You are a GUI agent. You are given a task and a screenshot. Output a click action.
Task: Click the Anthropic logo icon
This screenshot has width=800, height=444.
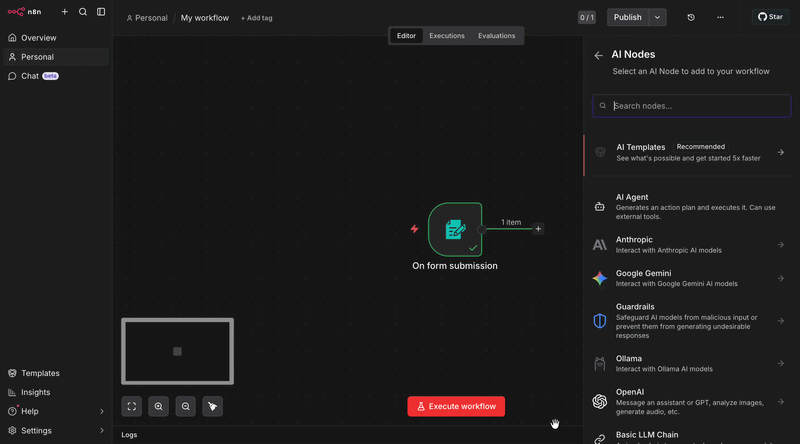pos(599,245)
